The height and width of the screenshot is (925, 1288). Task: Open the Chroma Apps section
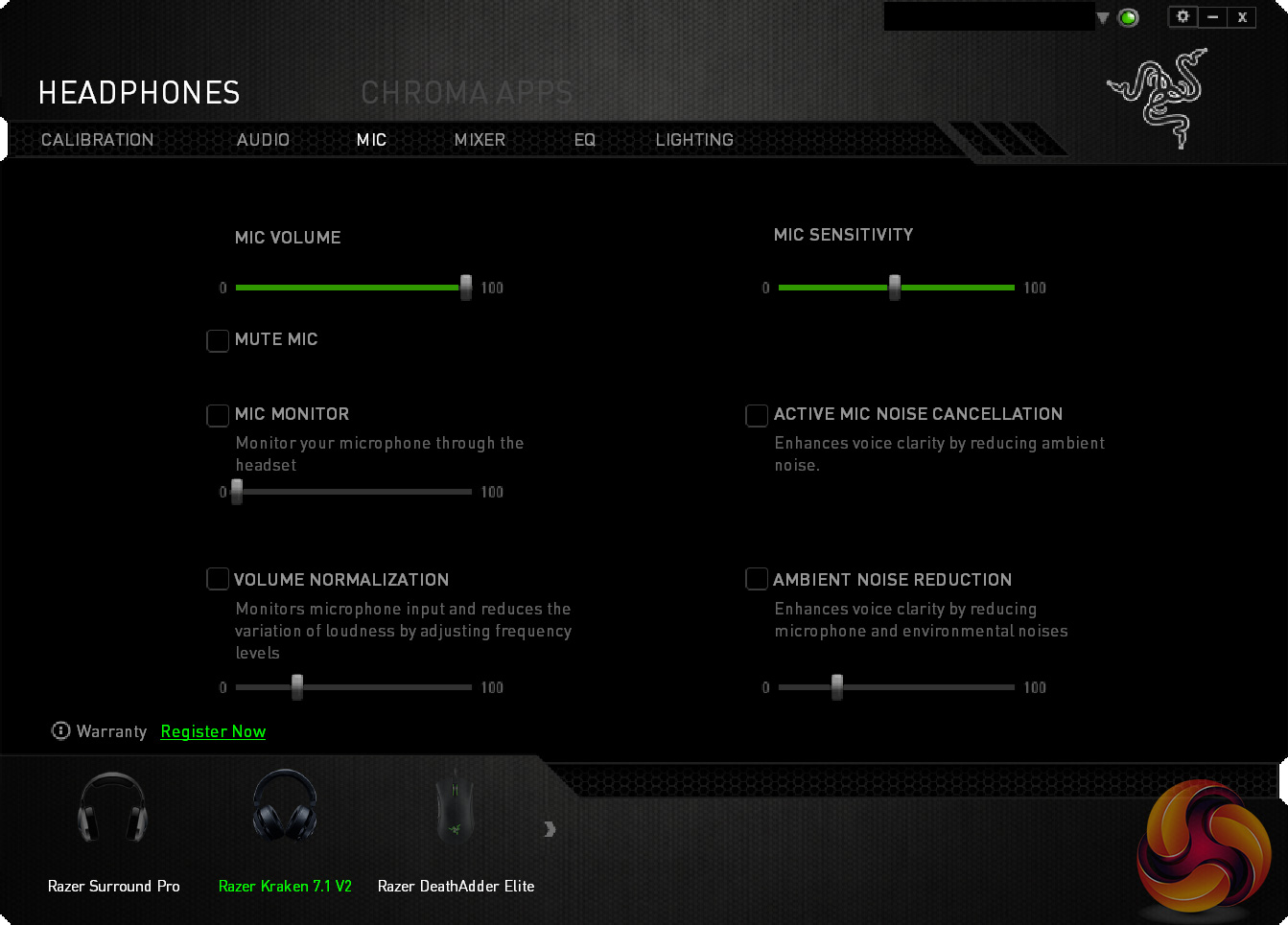(467, 93)
